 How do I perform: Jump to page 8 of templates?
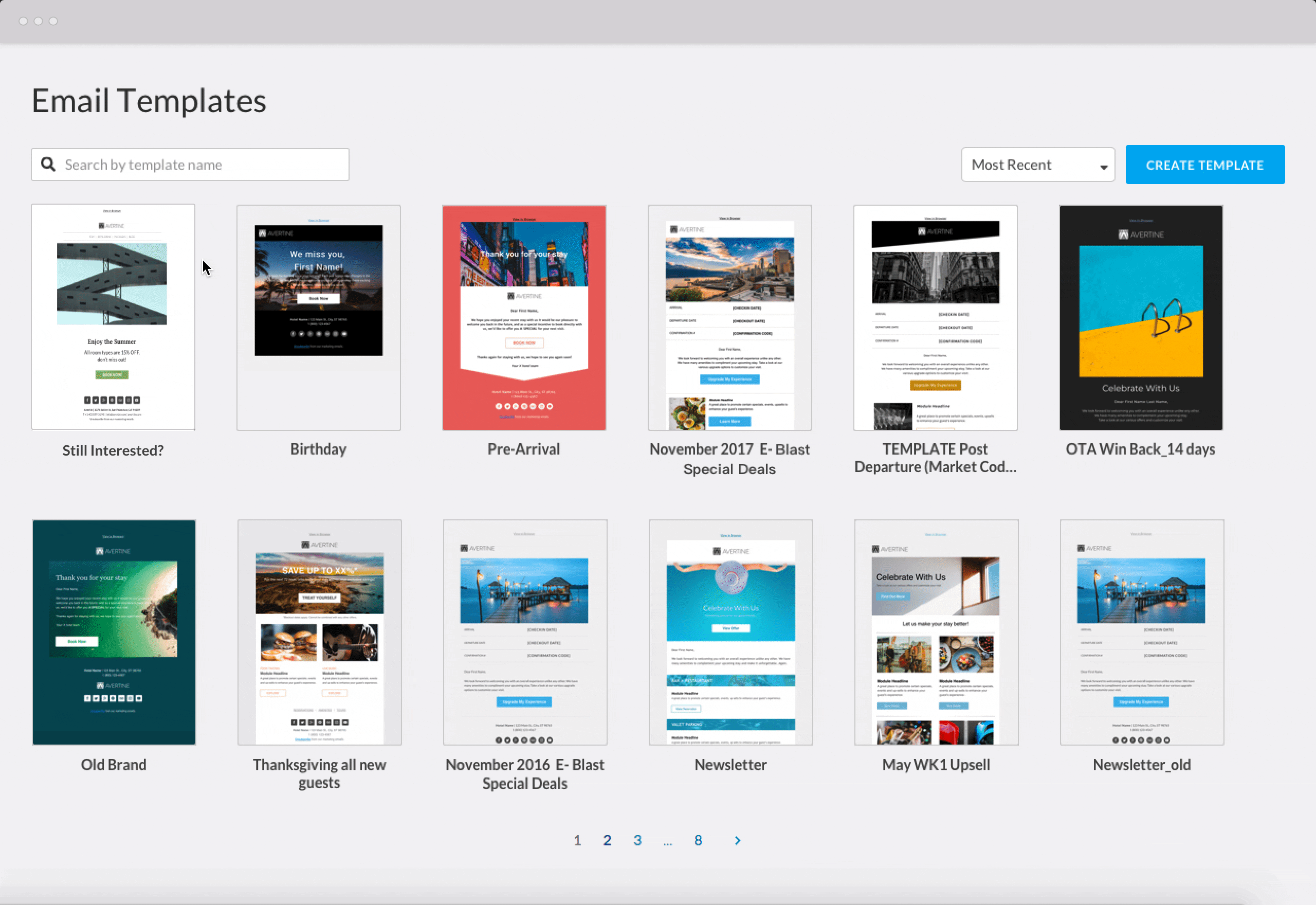click(x=698, y=840)
